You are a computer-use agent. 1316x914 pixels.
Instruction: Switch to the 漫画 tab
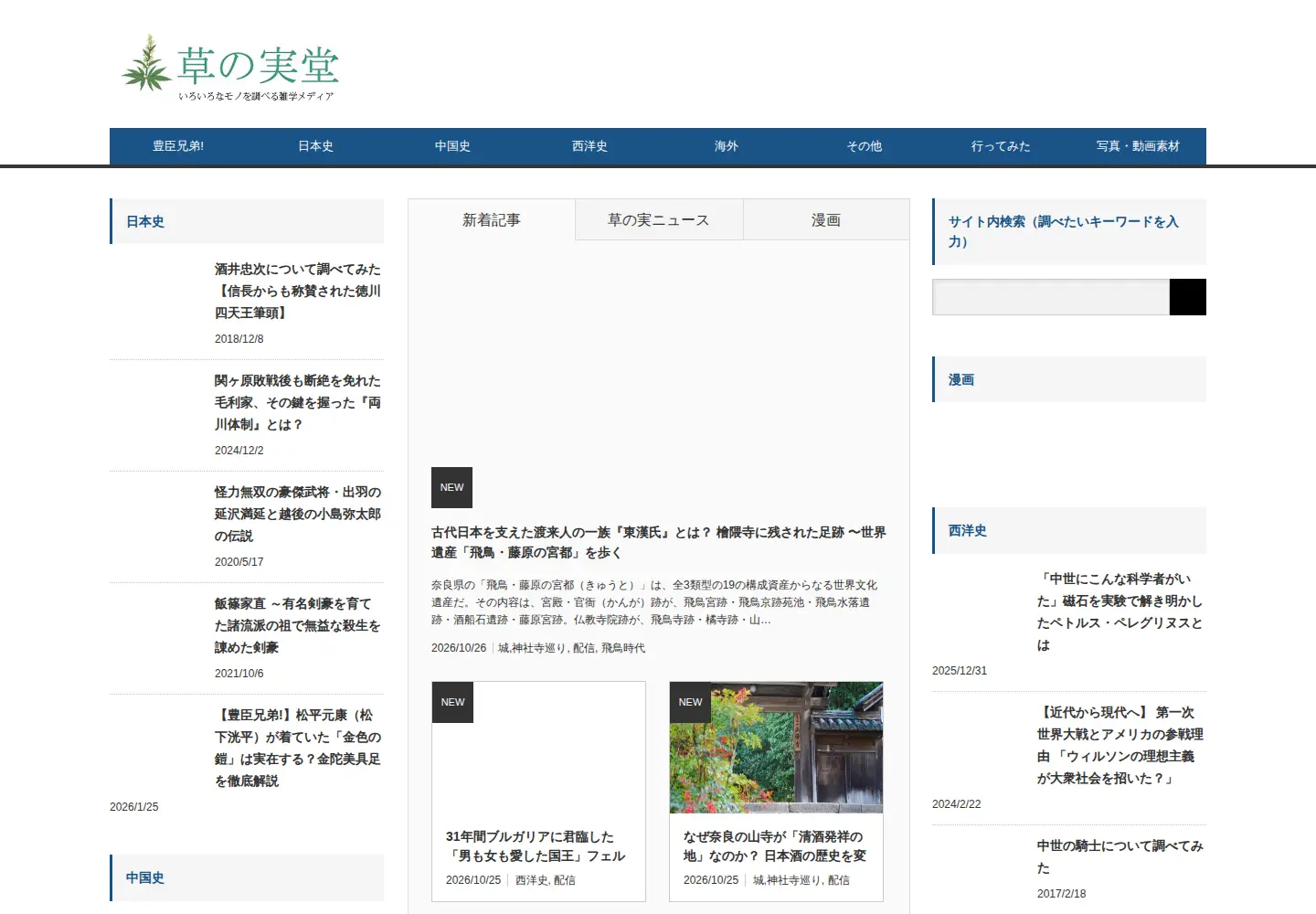826,219
